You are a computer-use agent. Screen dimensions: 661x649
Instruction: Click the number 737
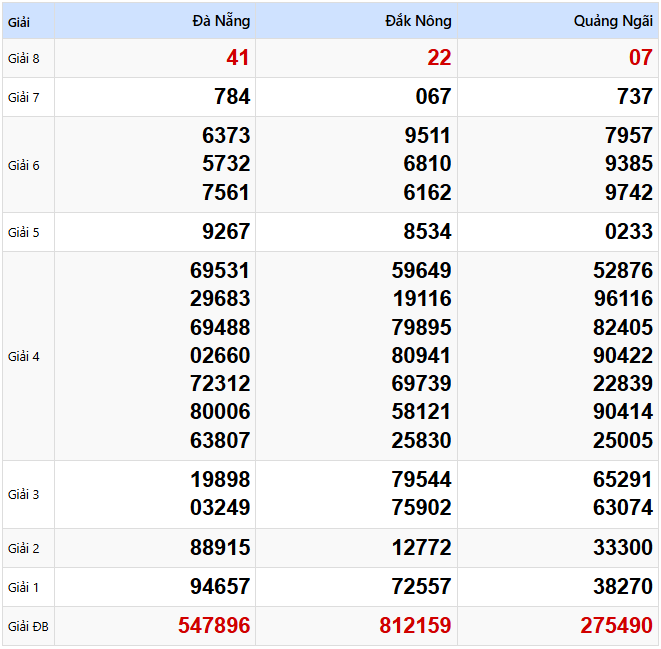(x=635, y=97)
